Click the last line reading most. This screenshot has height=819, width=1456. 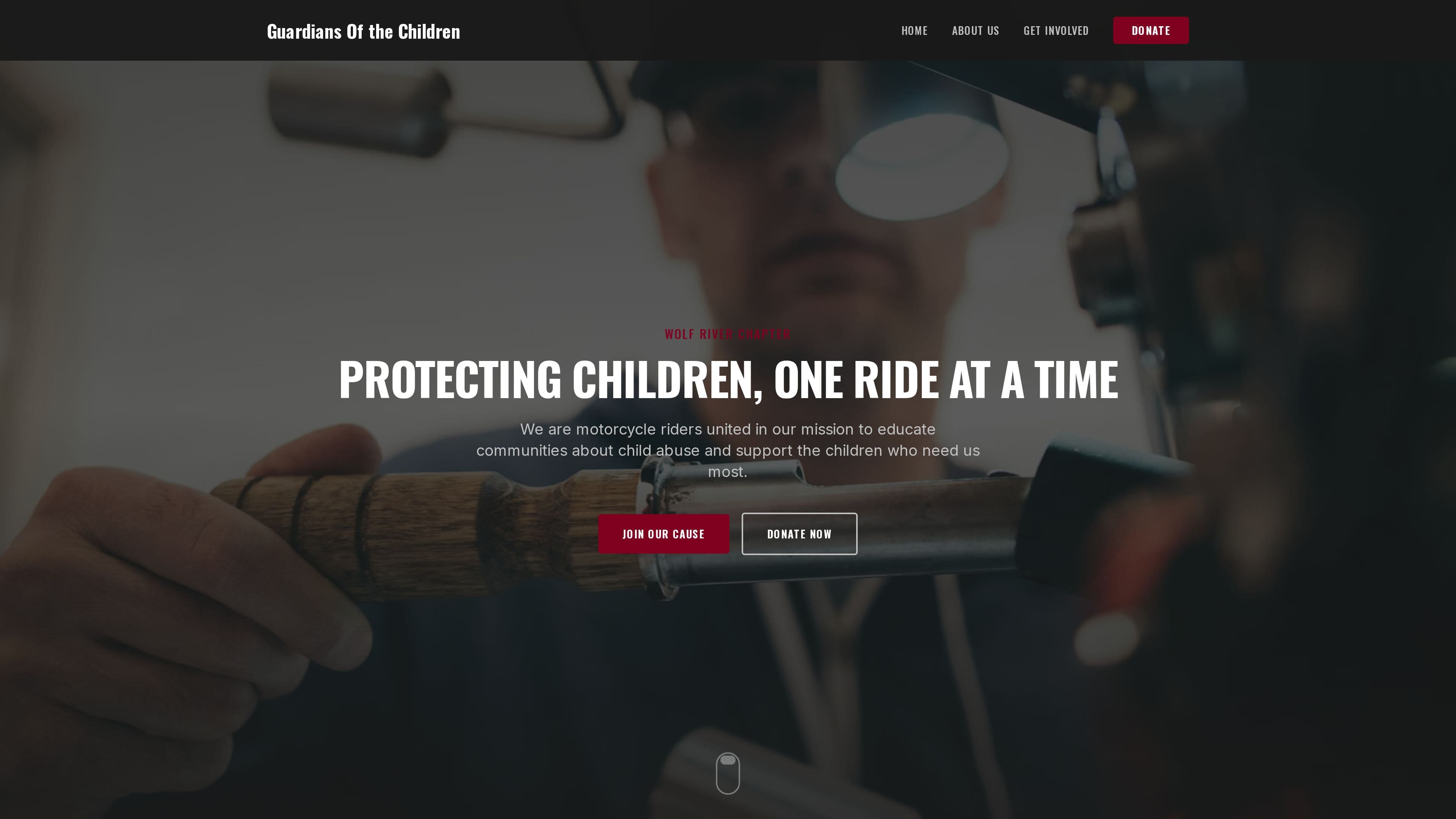pyautogui.click(x=728, y=472)
